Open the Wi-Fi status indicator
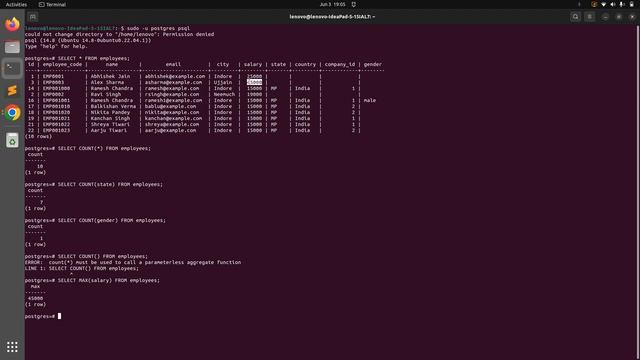Viewport: 640px width, 360px height. tap(603, 4)
